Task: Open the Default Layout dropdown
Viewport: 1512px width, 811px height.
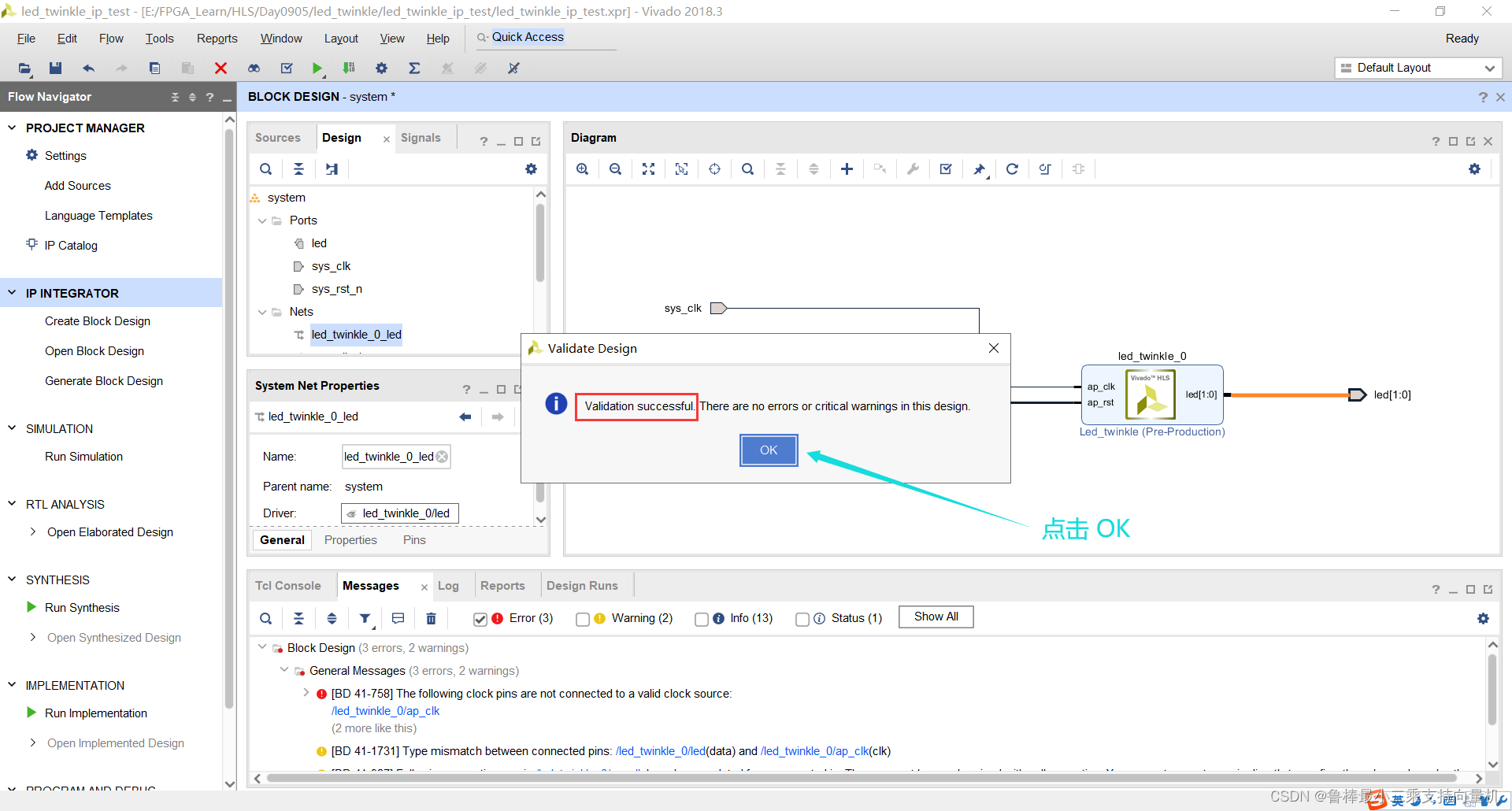Action: [x=1418, y=68]
